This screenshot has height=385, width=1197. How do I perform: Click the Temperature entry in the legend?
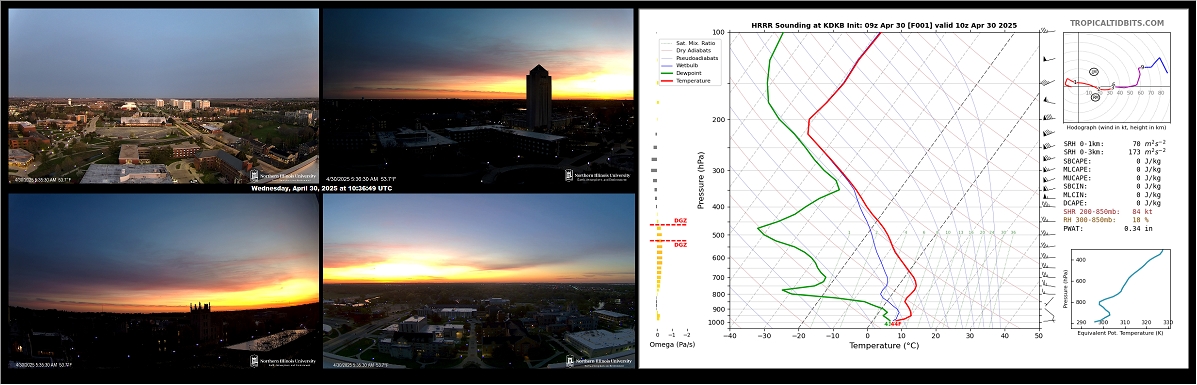(693, 80)
